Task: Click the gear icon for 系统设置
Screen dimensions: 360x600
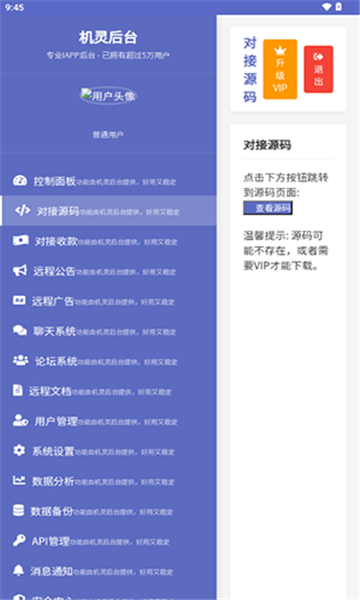Action: point(19,450)
